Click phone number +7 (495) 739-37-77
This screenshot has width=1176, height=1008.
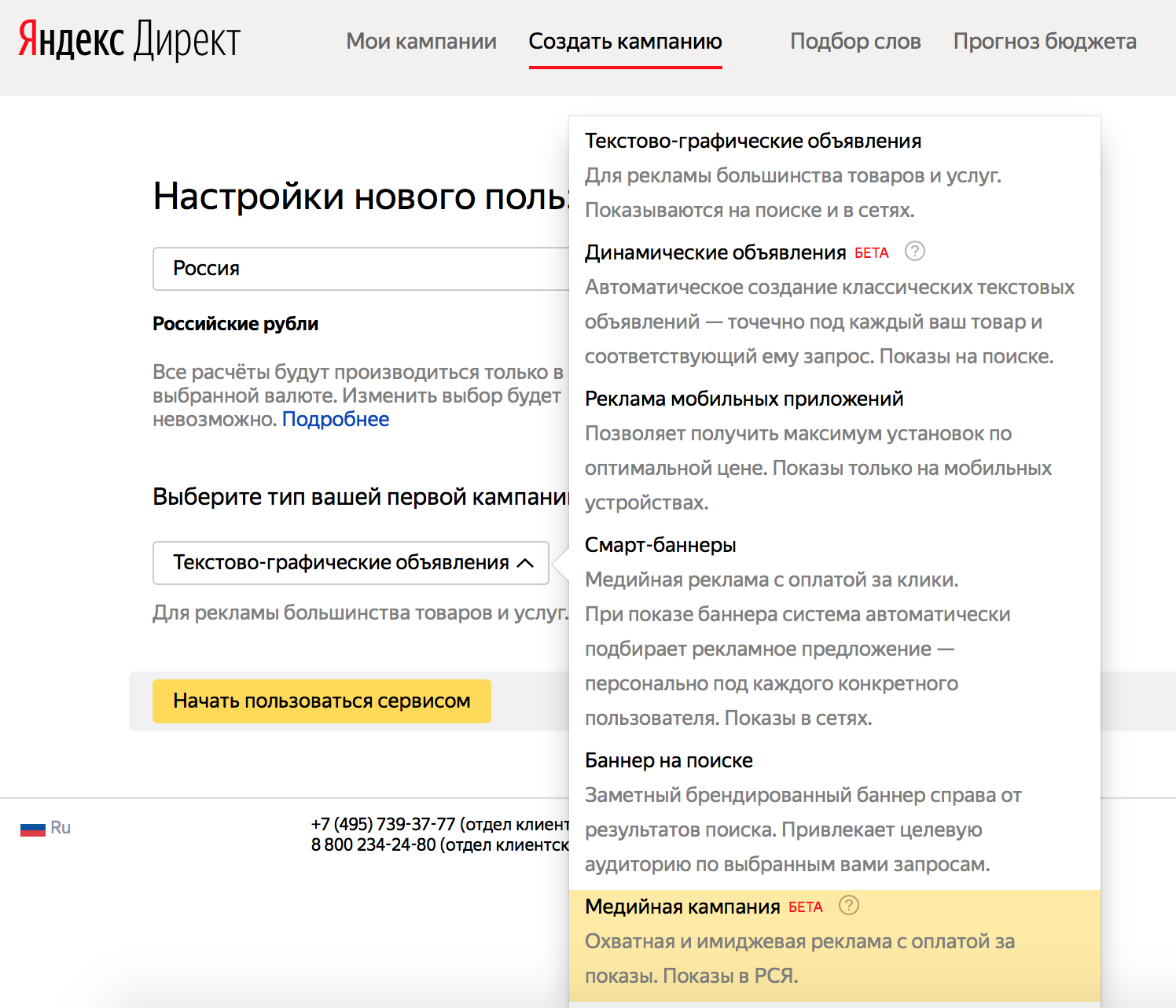[x=383, y=824]
